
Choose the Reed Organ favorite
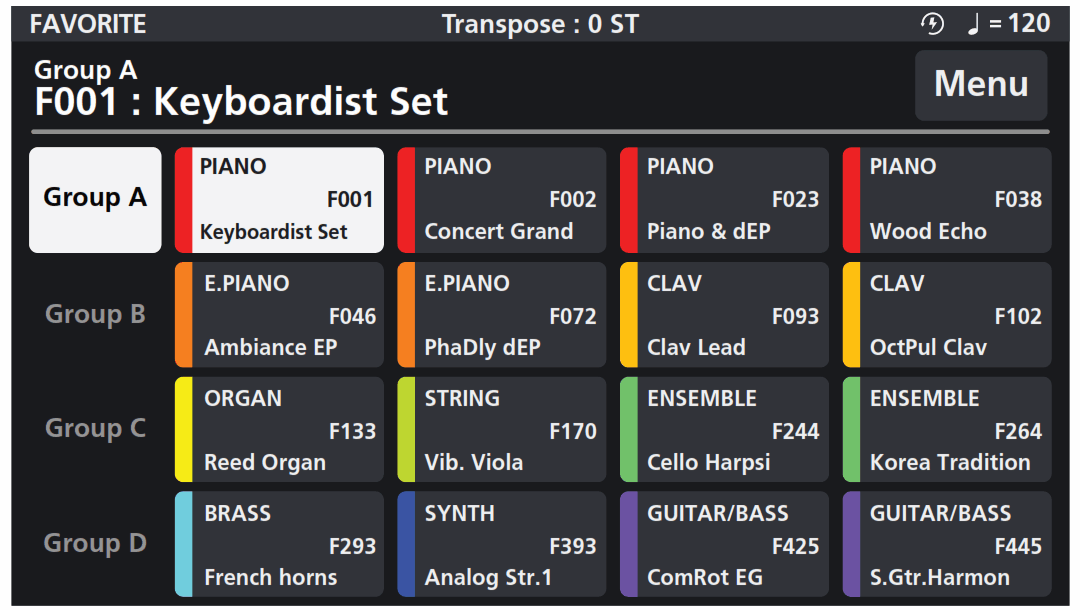click(278, 428)
